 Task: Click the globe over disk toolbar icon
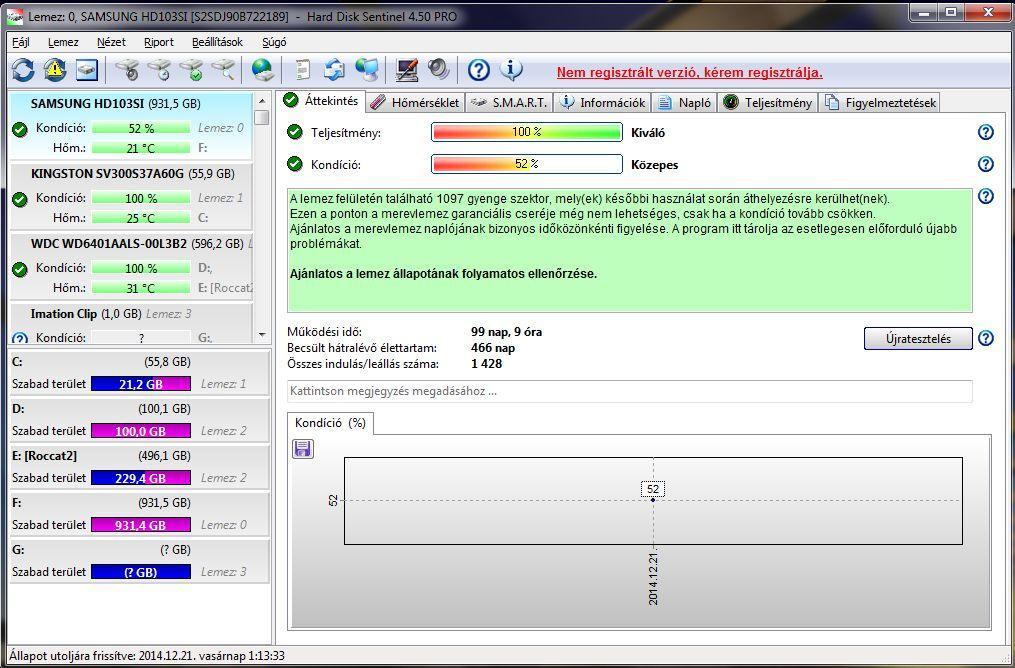263,70
